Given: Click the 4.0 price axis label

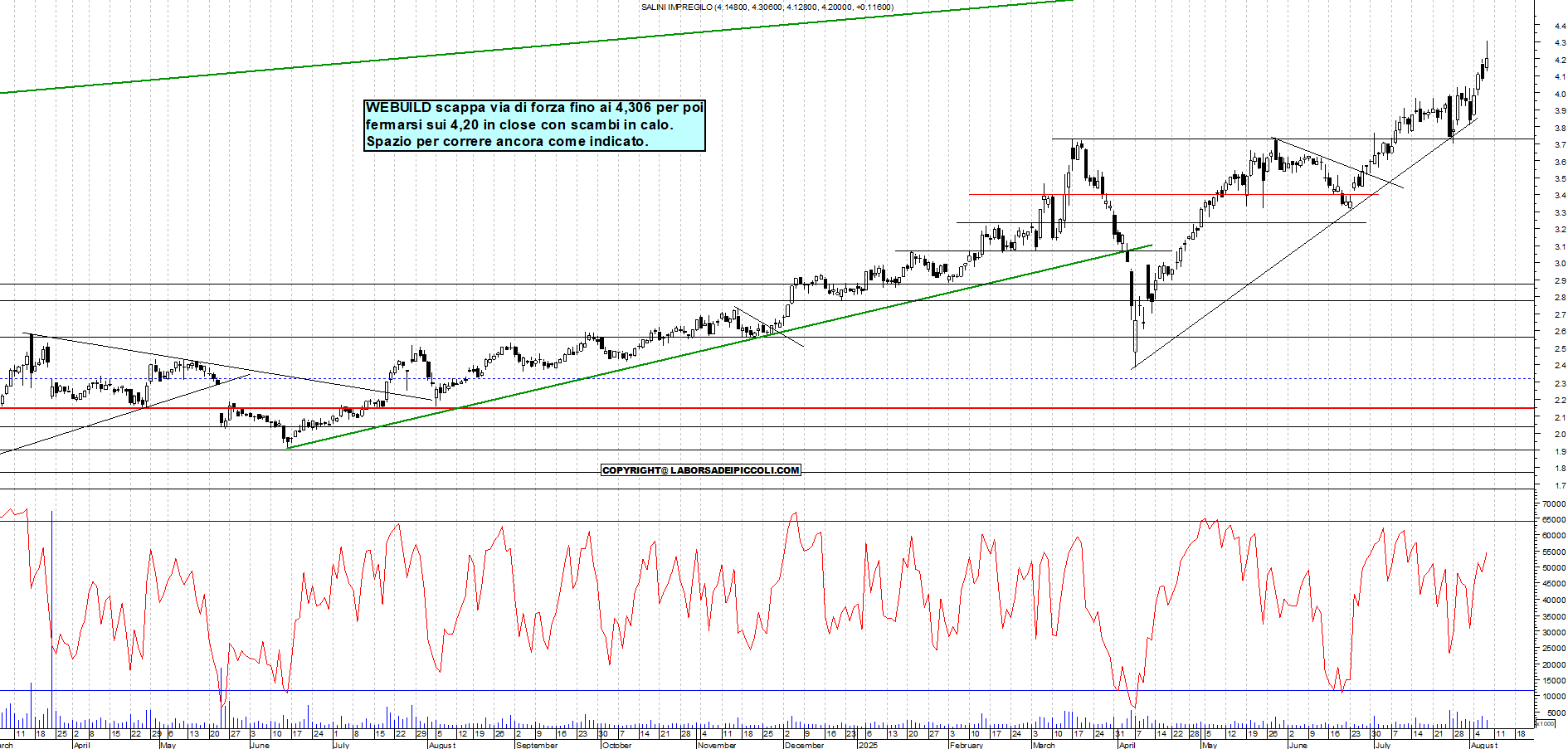Looking at the screenshot, I should tap(1561, 94).
